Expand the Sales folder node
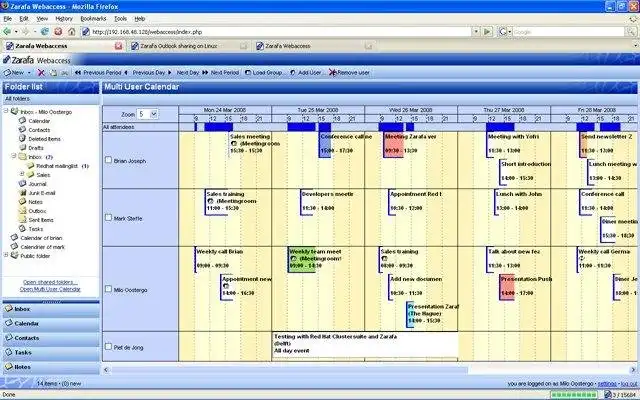The width and height of the screenshot is (640, 400). tap(22, 174)
